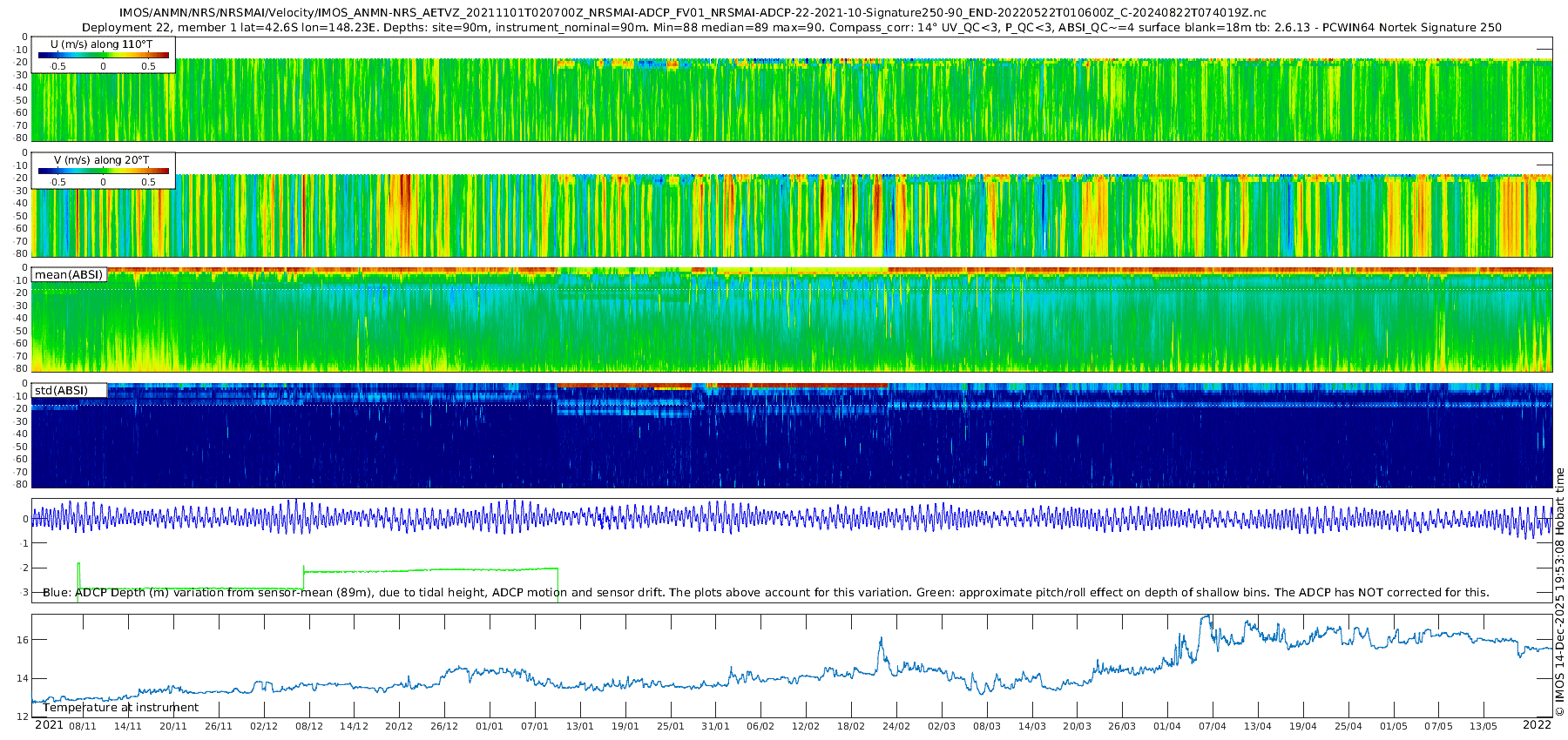Click the 16 tick on temperature axis

coord(23,640)
